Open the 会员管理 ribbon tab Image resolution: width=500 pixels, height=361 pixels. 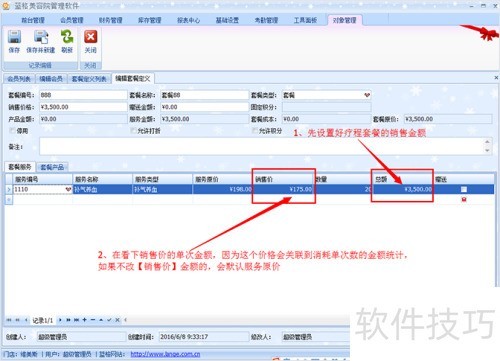tap(72, 20)
